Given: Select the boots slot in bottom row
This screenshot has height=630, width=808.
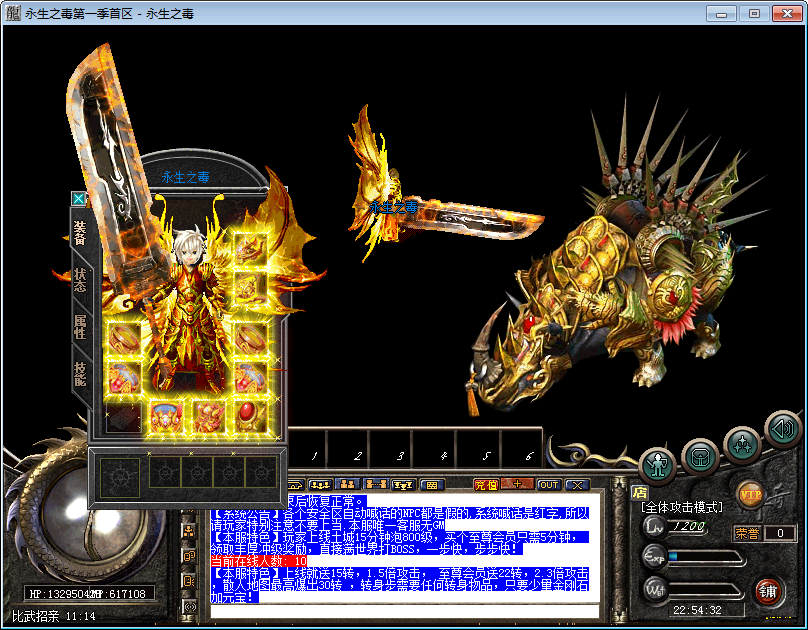Looking at the screenshot, I should tap(208, 417).
